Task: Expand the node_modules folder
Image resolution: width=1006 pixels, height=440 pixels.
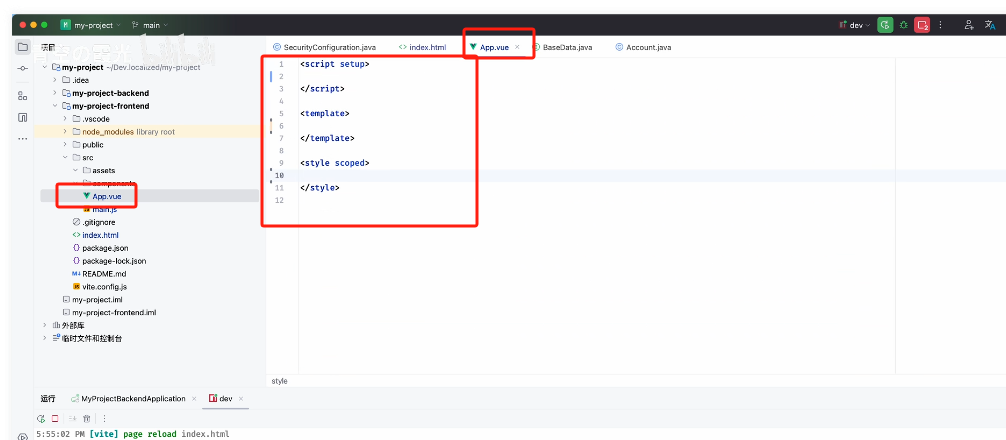Action: (65, 131)
